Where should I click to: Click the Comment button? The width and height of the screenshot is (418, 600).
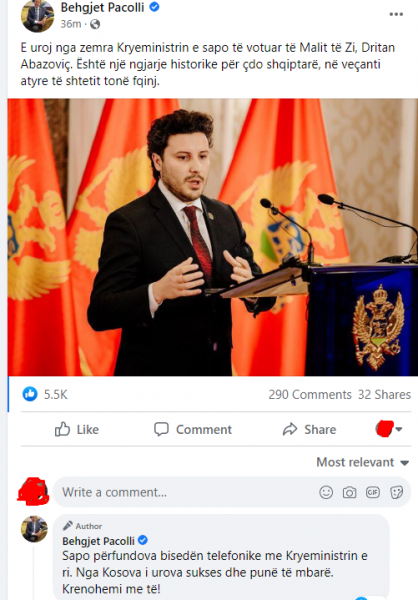(193, 429)
